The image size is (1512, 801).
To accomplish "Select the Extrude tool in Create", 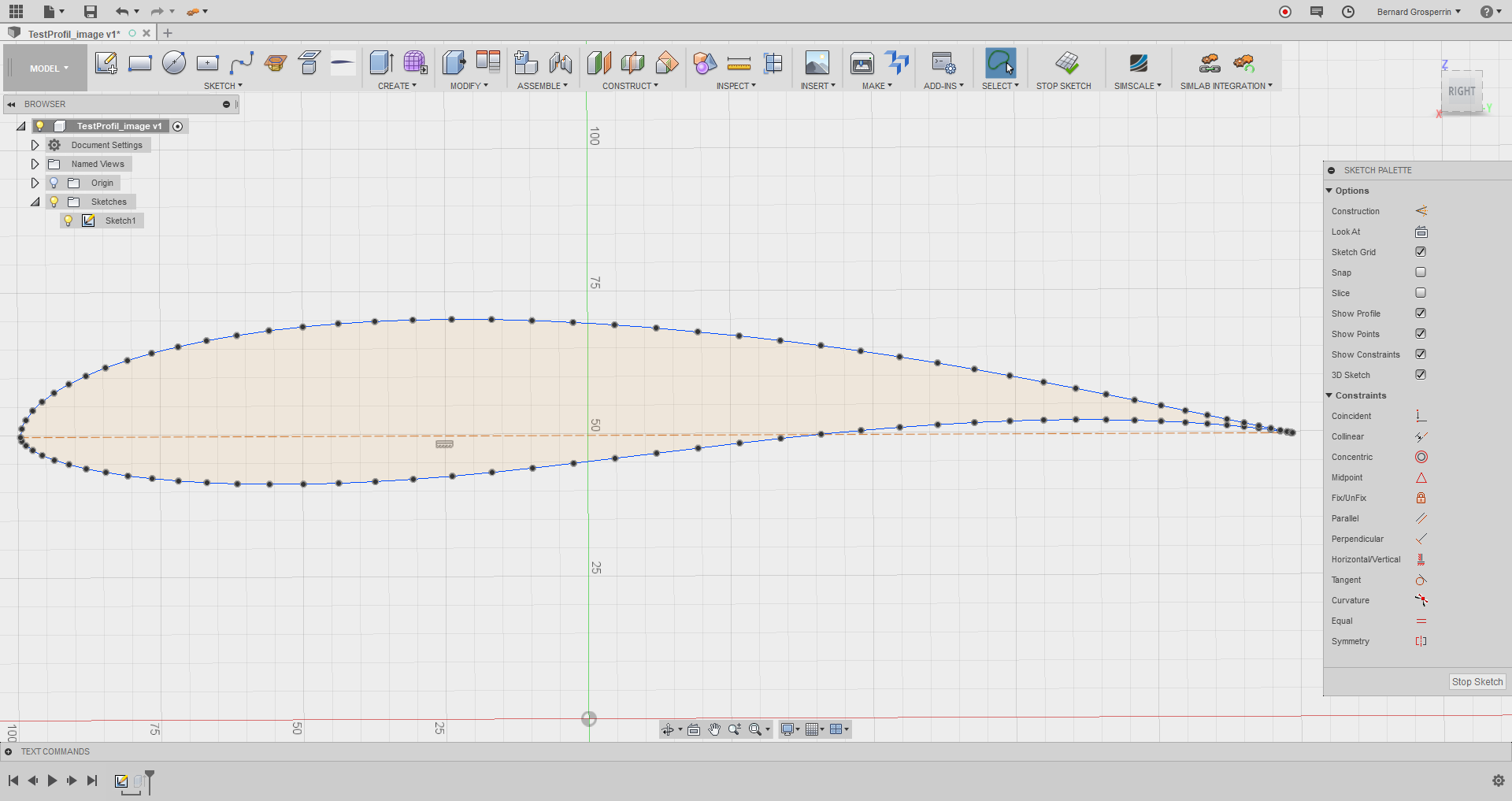I will 381,63.
